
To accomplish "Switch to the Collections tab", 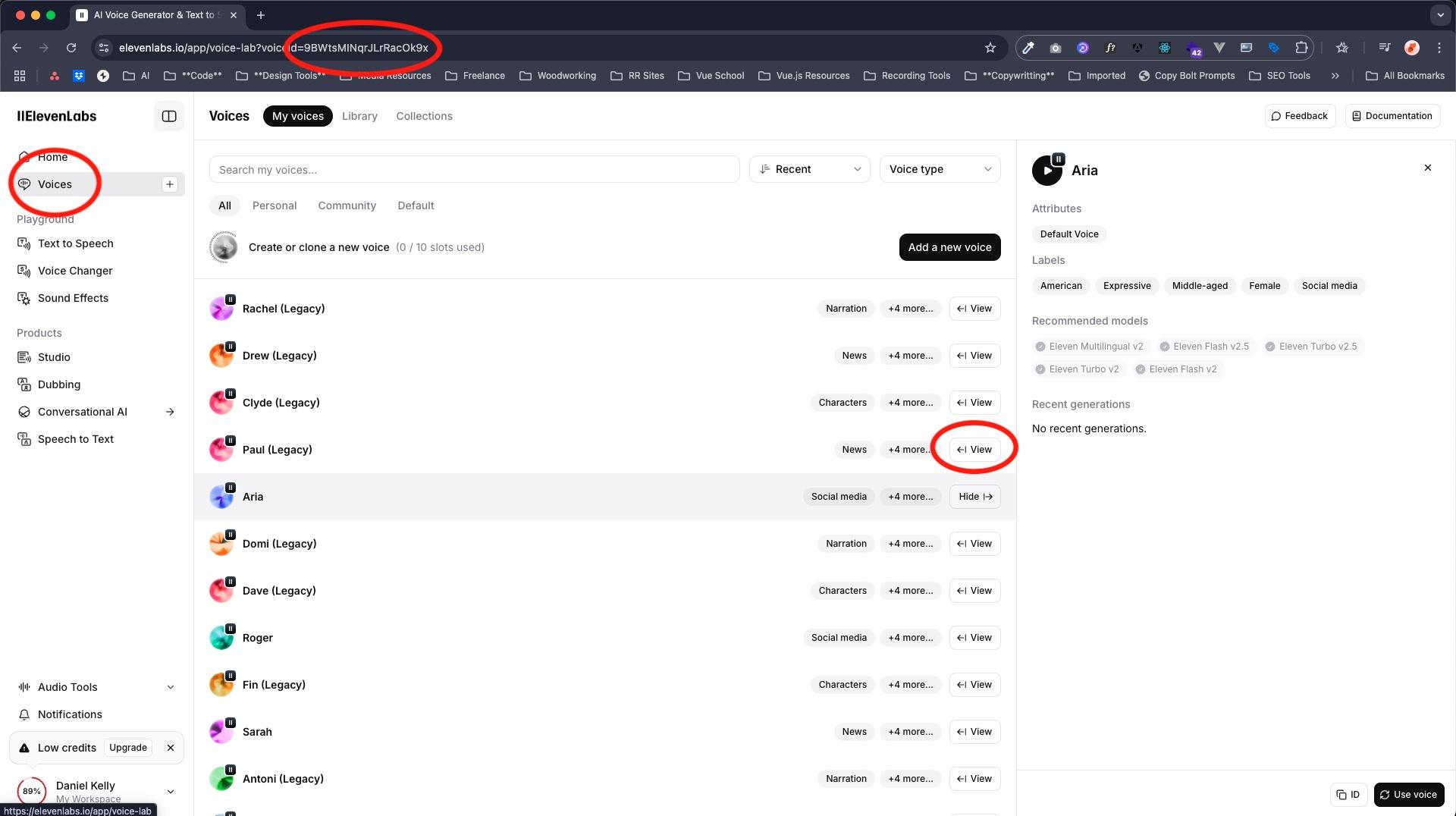I will coord(424,116).
